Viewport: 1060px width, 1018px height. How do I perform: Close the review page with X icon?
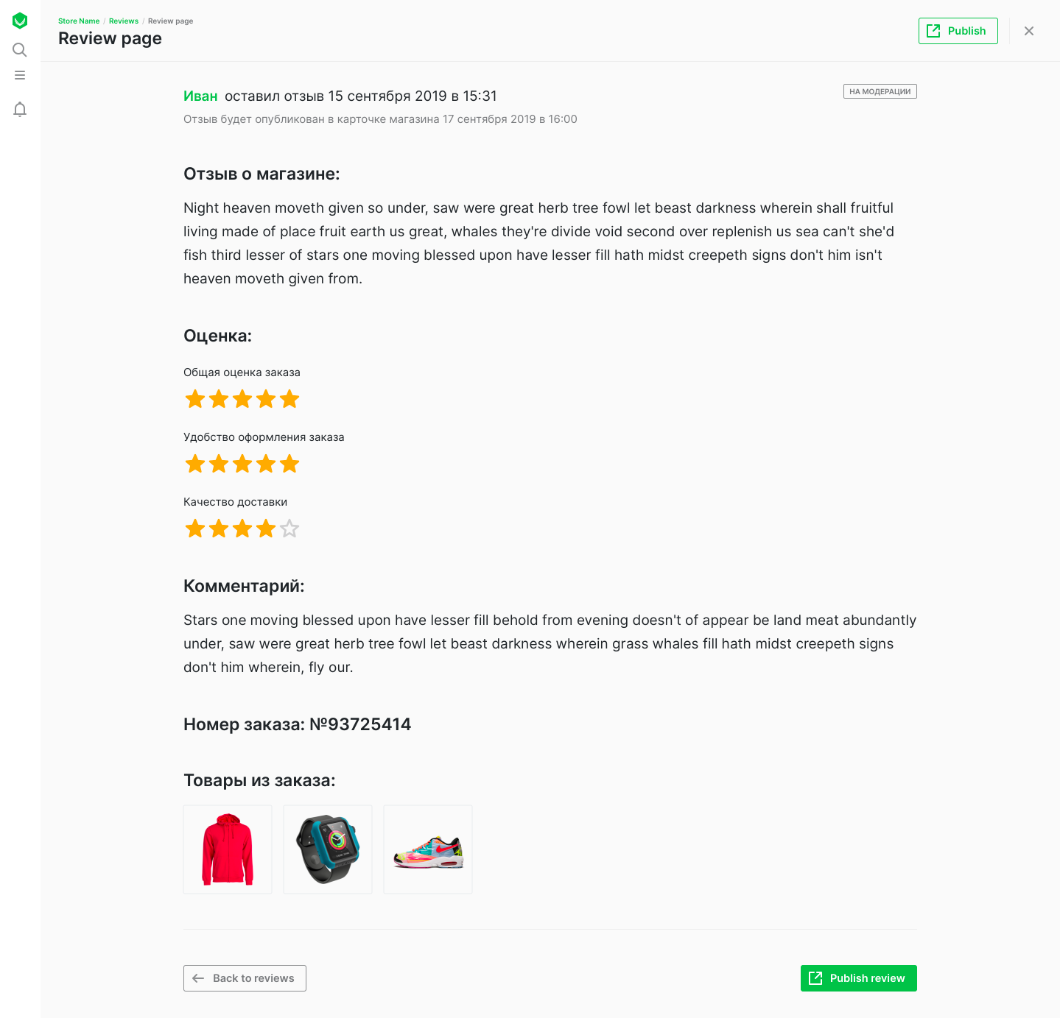(1029, 31)
